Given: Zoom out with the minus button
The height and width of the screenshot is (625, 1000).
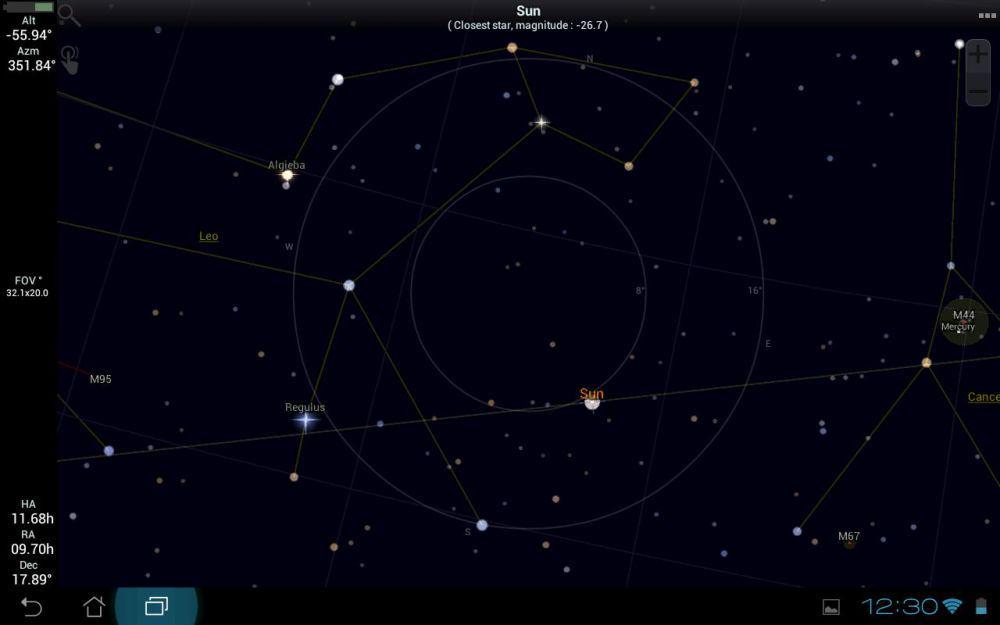Looking at the screenshot, I should (978, 91).
